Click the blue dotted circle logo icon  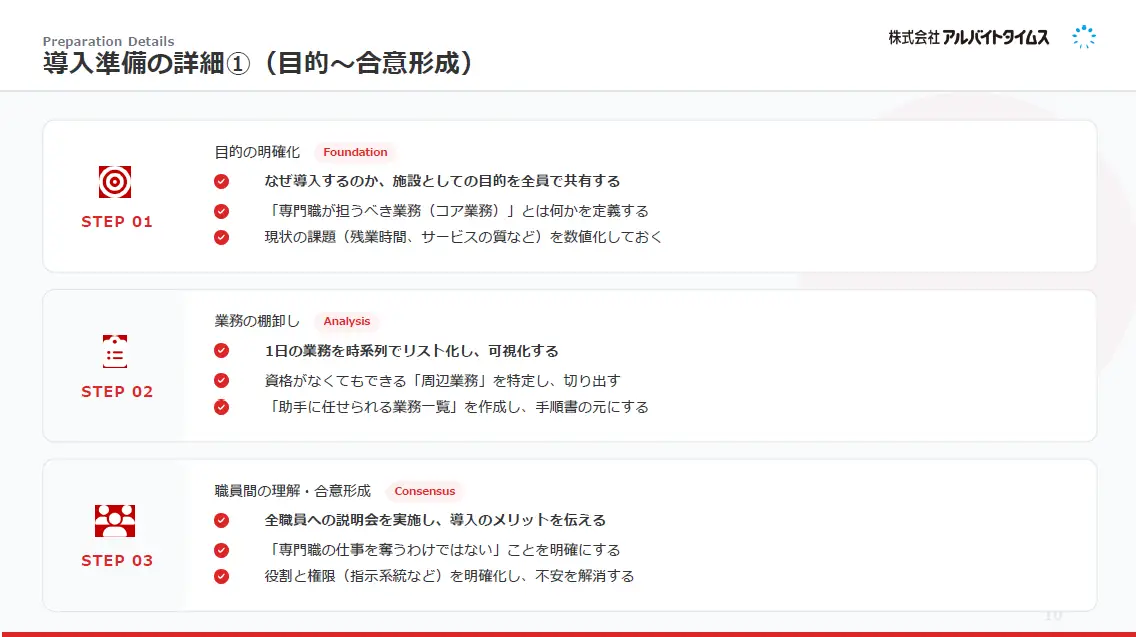1084,38
